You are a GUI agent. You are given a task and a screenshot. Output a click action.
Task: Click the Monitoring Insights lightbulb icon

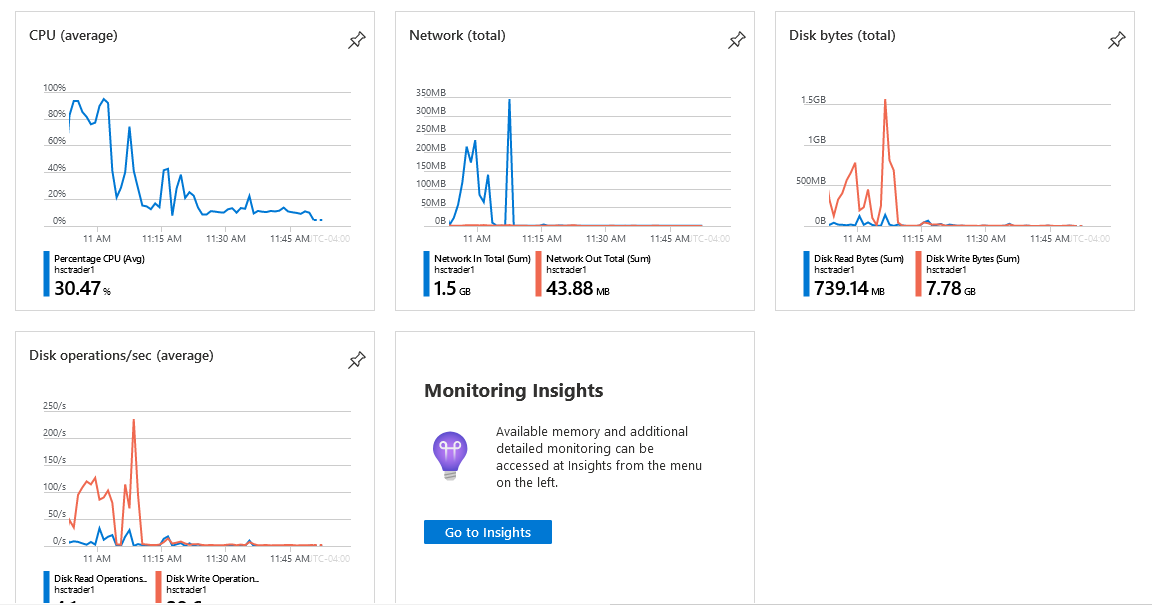pyautogui.click(x=450, y=456)
